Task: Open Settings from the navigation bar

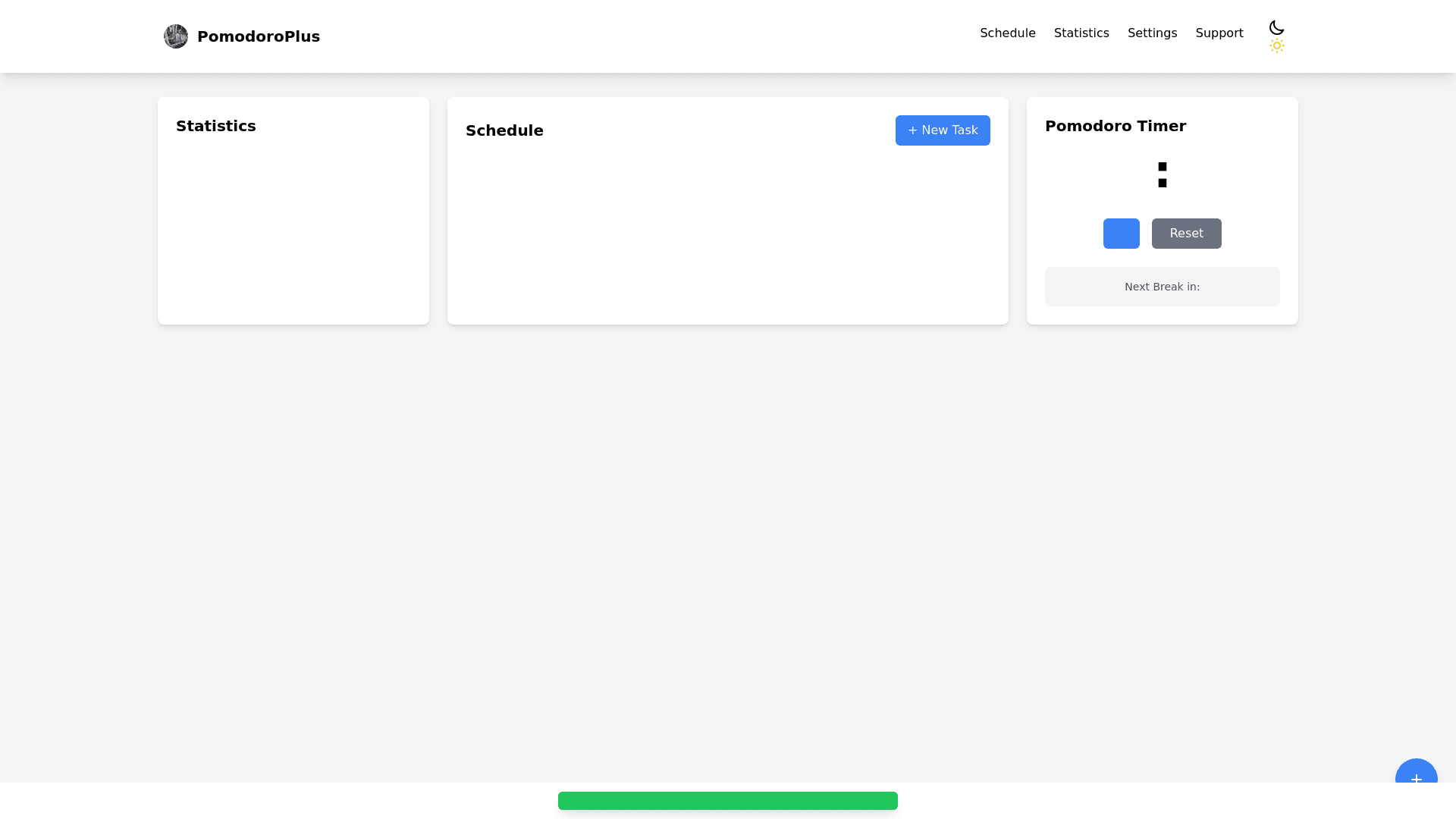Action: coord(1152,33)
